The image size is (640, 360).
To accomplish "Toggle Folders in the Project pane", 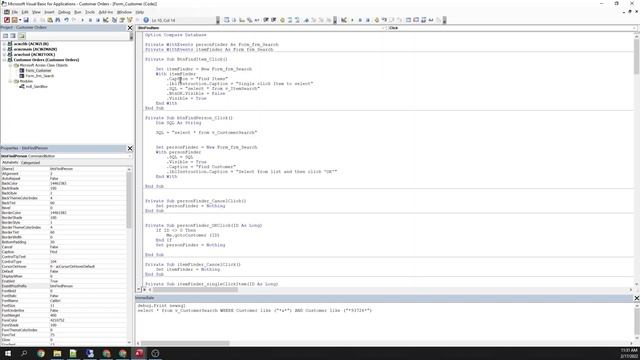I will pyautogui.click(x=22, y=36).
